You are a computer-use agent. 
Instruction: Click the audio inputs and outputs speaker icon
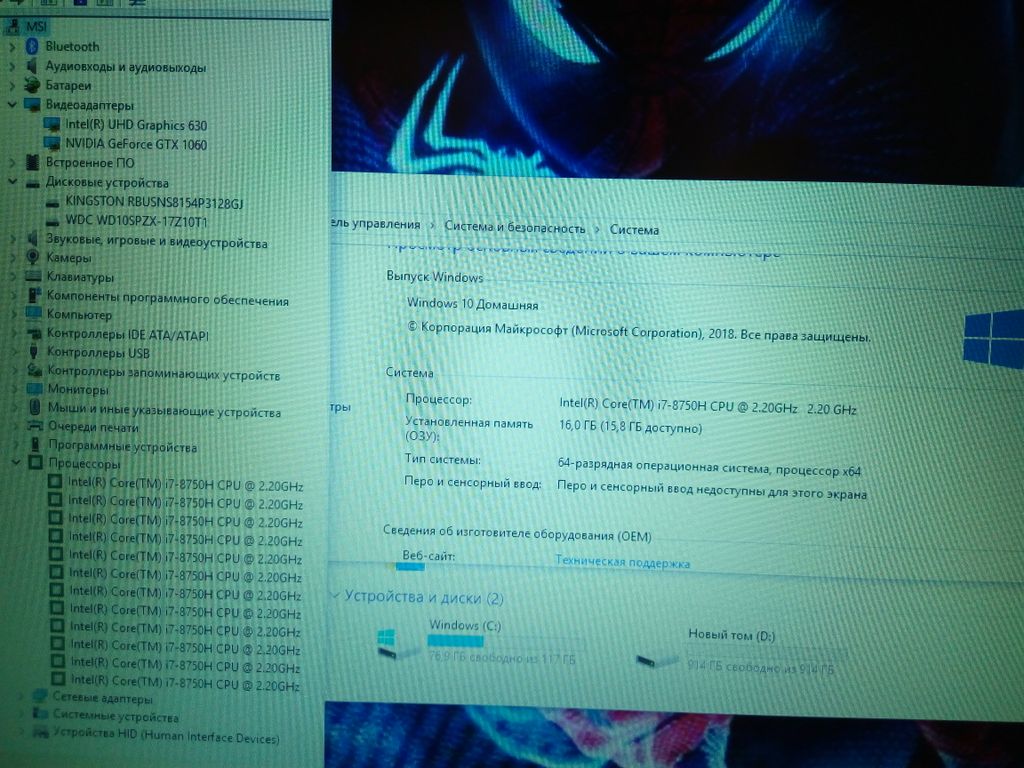31,66
